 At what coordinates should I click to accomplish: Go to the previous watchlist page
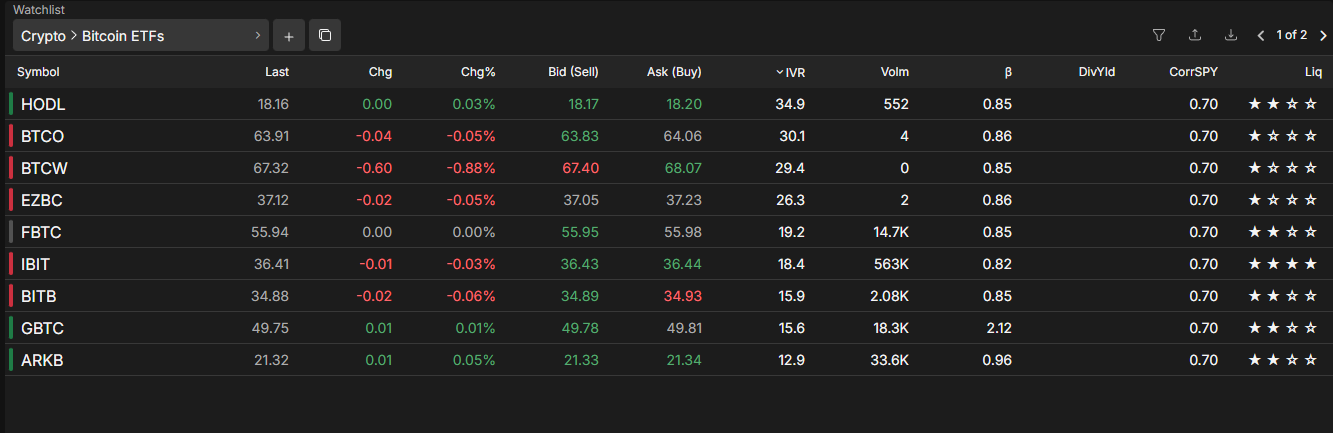click(1261, 36)
